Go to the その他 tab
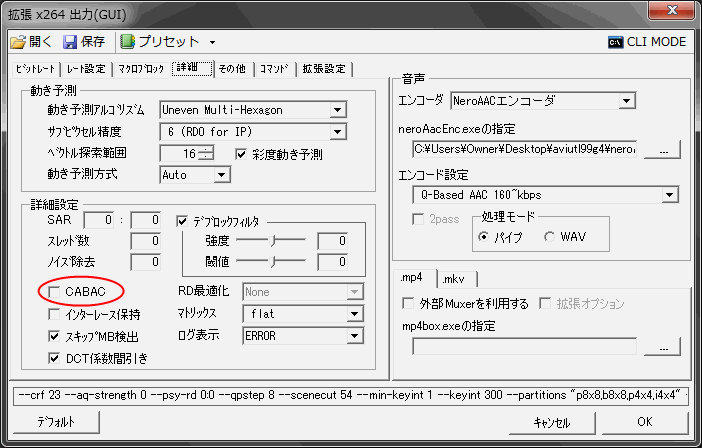The image size is (702, 448). [x=232, y=69]
